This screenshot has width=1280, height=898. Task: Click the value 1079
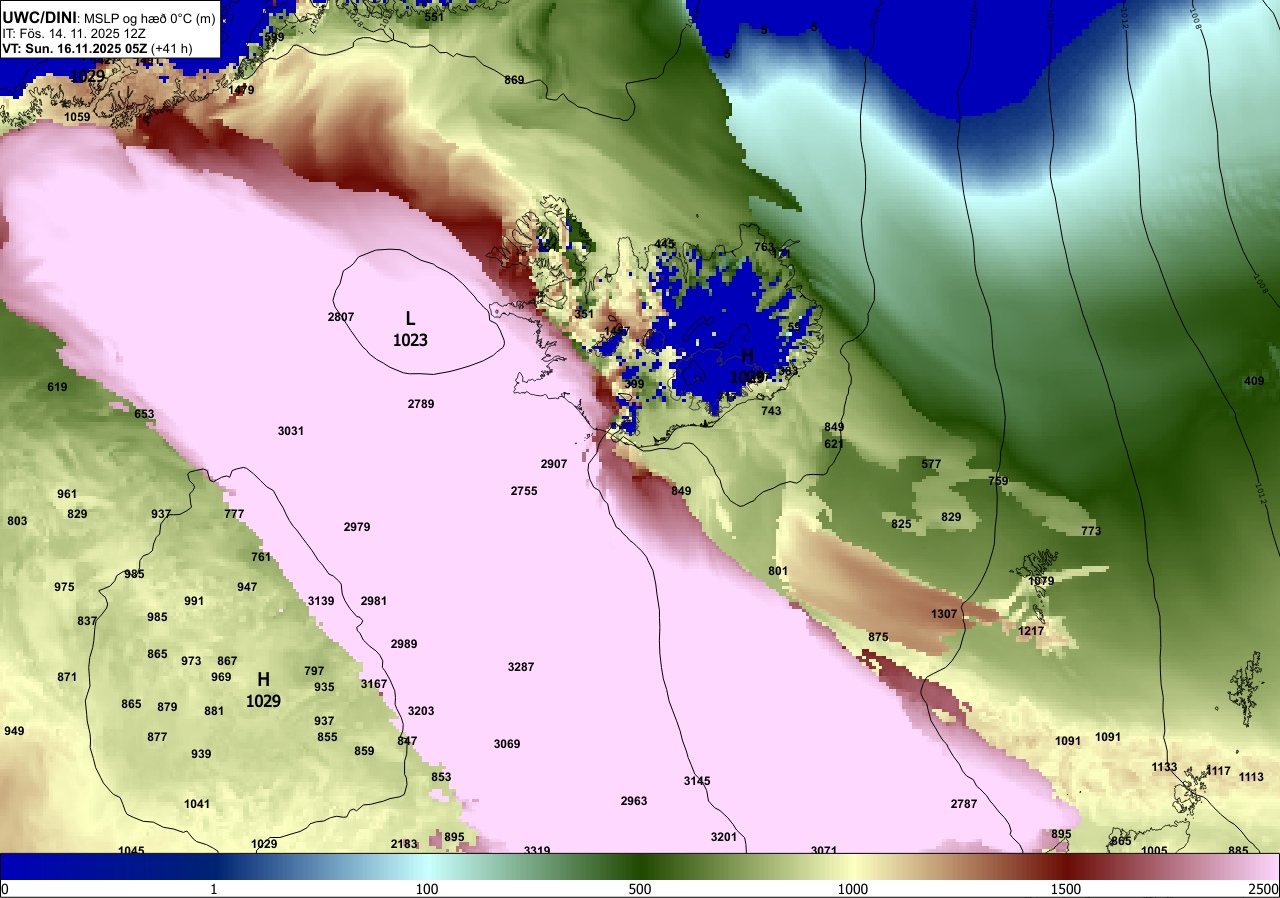pos(1041,581)
